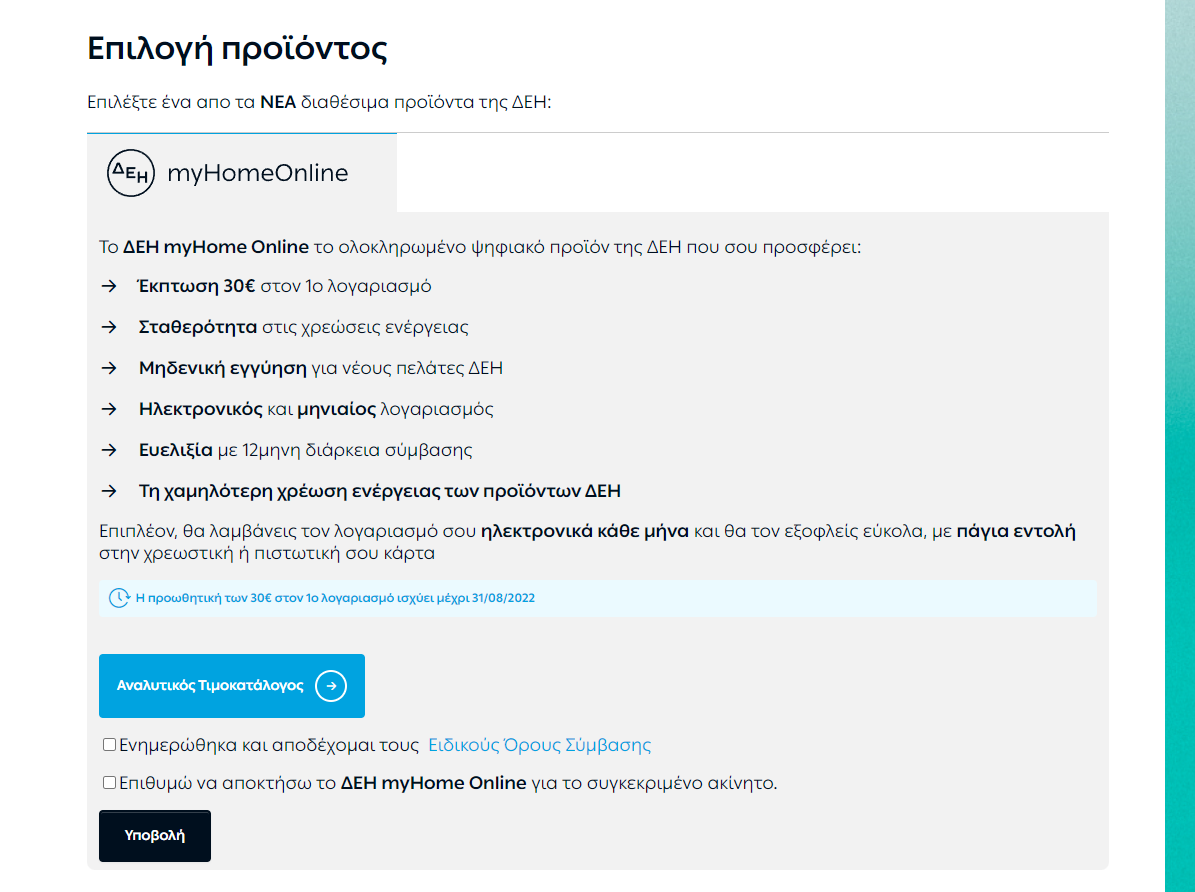1195x892 pixels.
Task: Click the line Επιλέξτε ένα απο τα ΝΕΑ
Action: coord(319,102)
